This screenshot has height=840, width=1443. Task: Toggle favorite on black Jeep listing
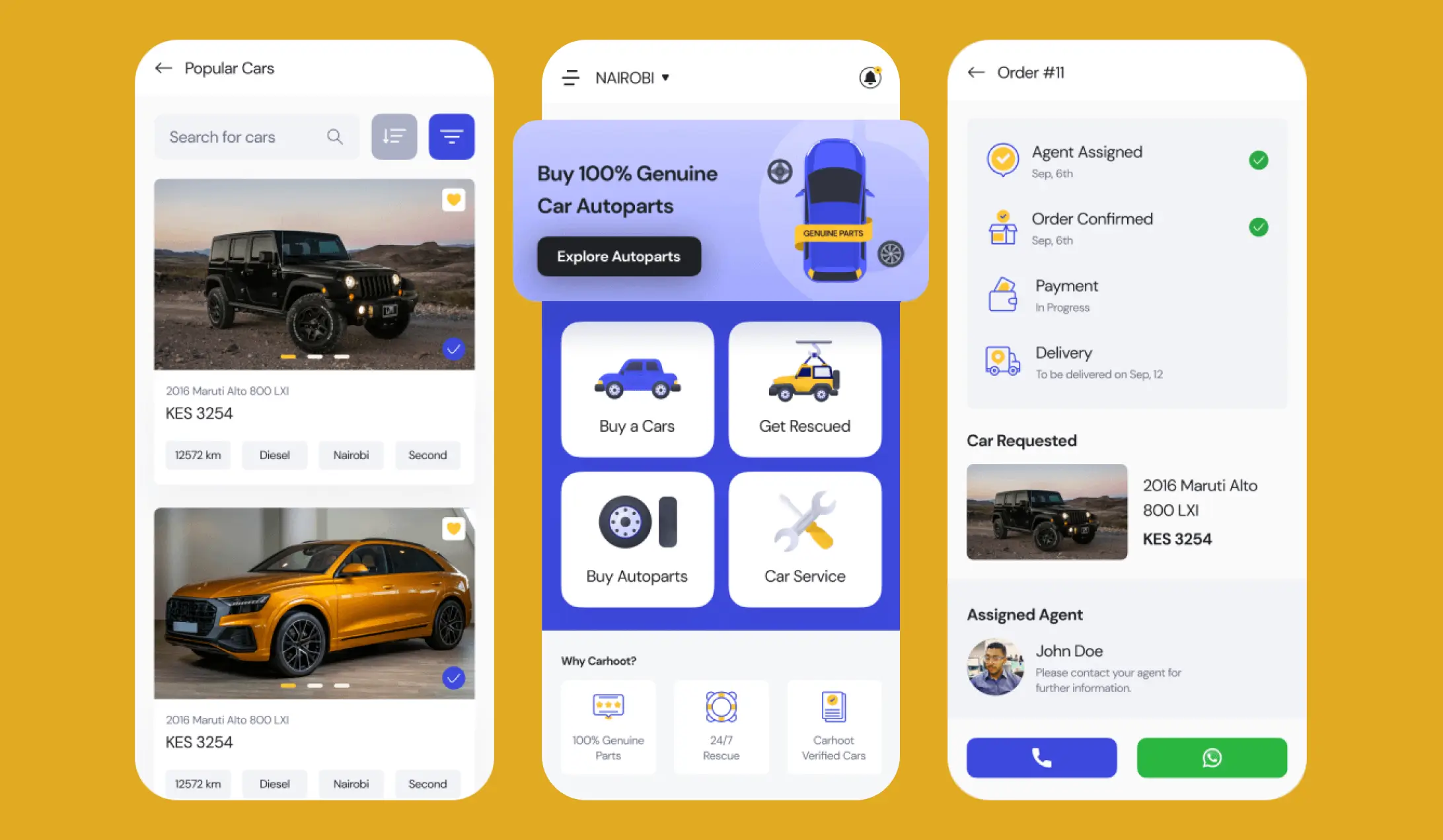click(453, 199)
